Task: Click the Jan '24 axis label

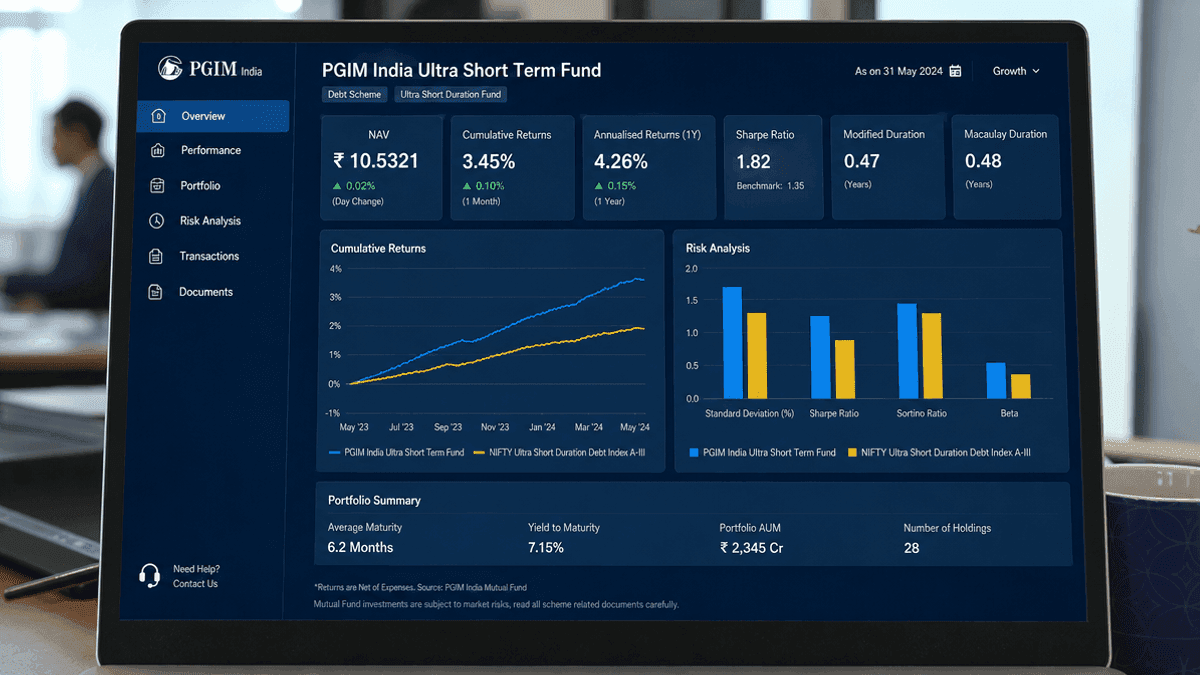Action: (x=542, y=427)
